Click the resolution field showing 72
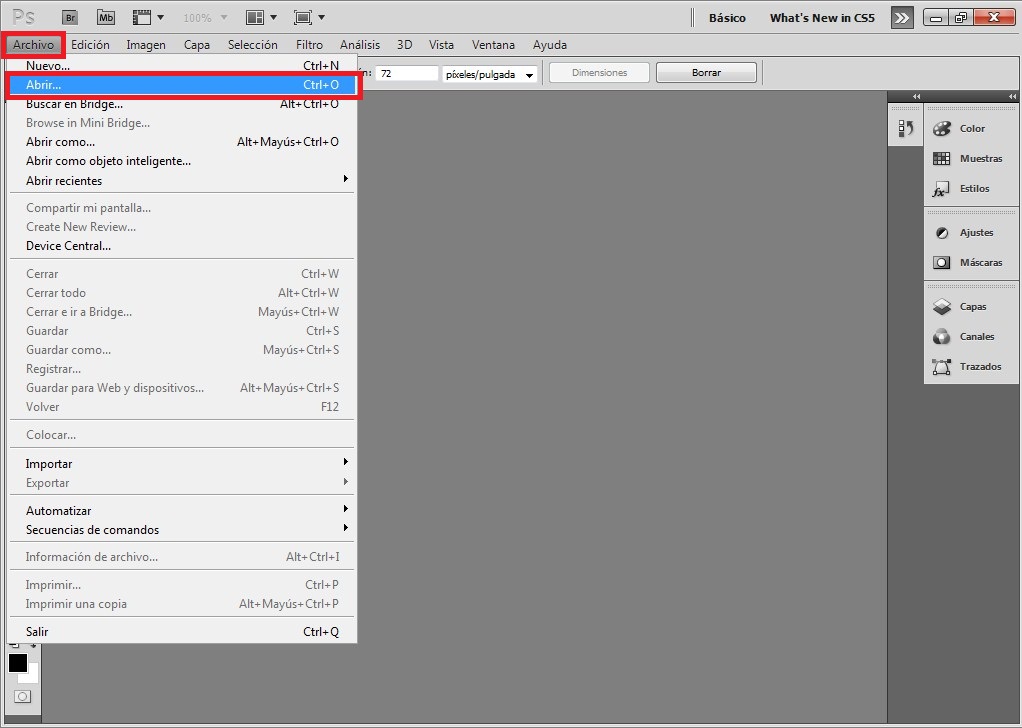The height and width of the screenshot is (728, 1022). point(407,74)
